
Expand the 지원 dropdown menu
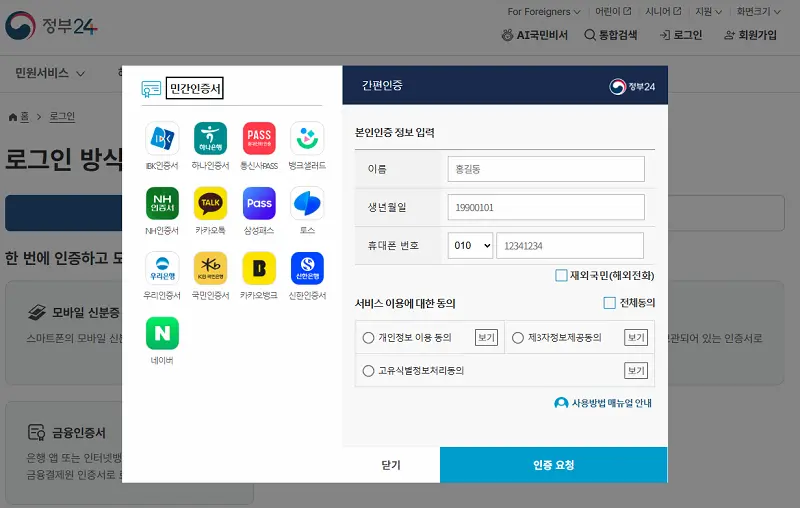[x=709, y=11]
